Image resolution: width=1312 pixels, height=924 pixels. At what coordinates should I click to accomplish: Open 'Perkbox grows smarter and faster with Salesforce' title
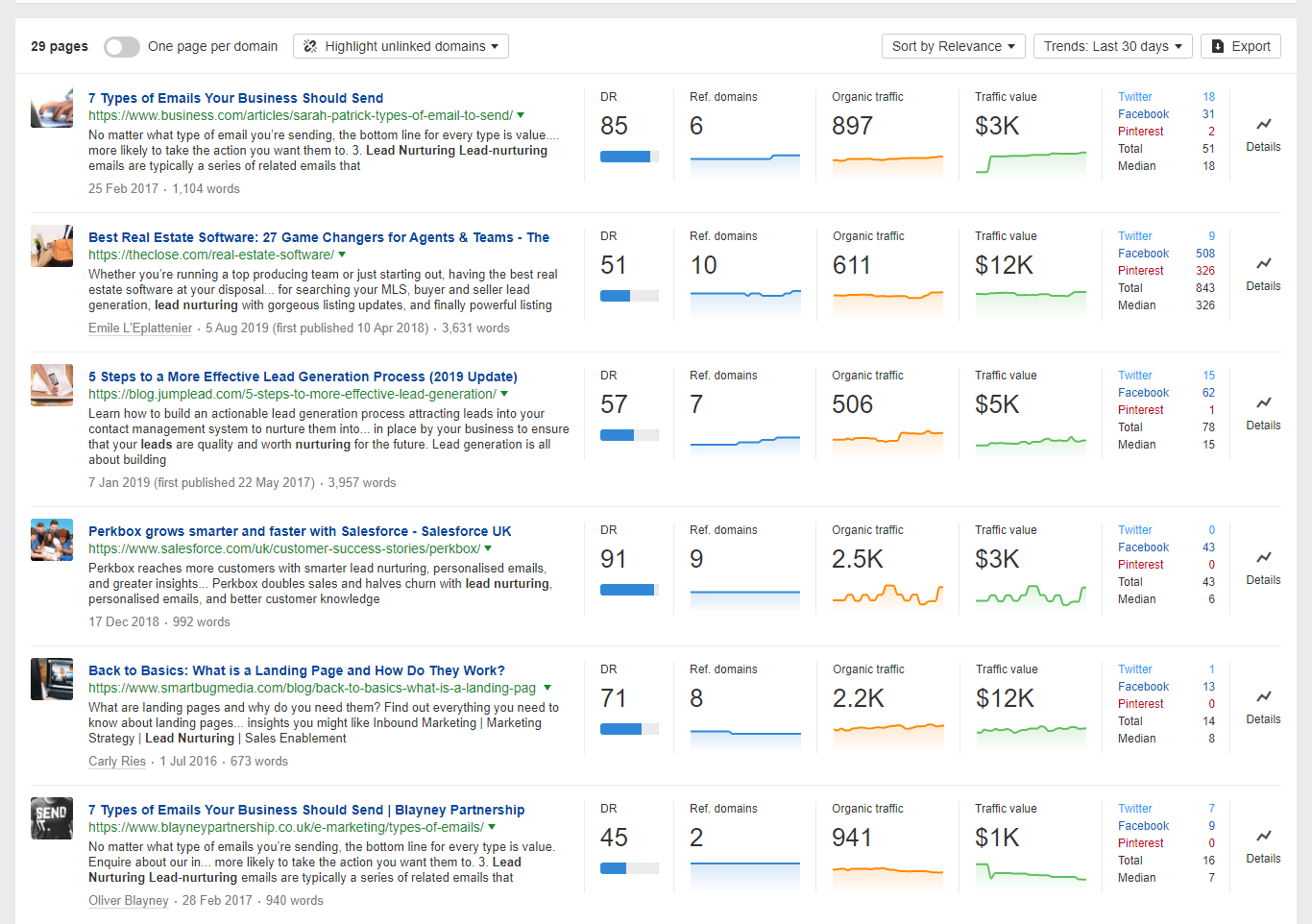(300, 531)
